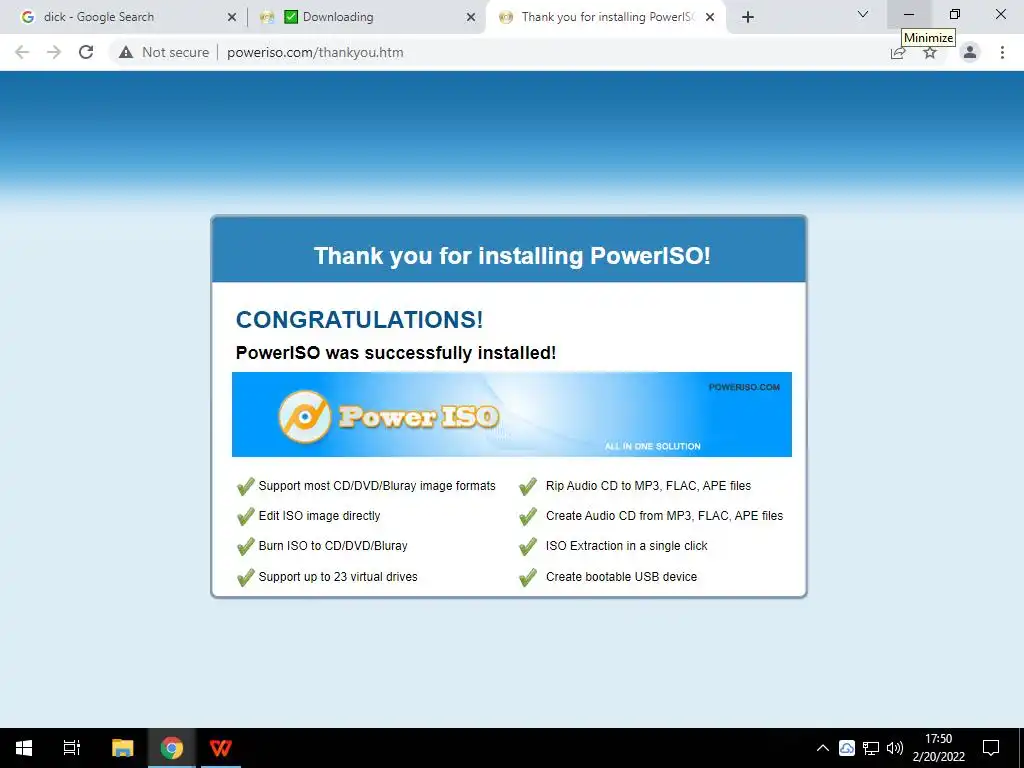Open the Chrome three-dot menu

coord(1002,52)
